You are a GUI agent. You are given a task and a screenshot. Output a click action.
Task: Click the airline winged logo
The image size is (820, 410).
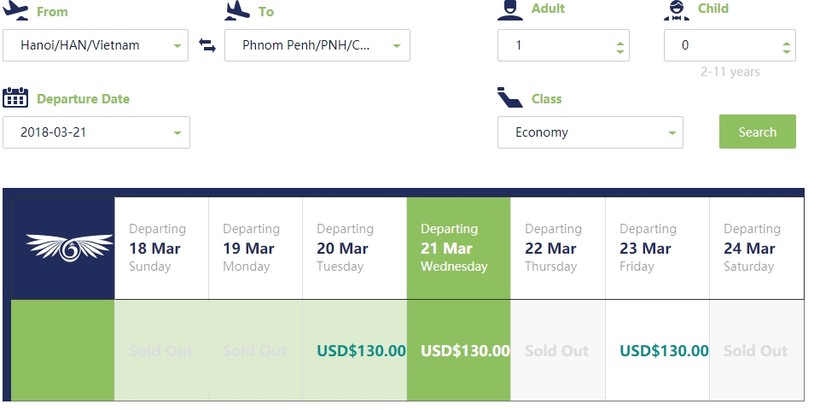[x=63, y=247]
